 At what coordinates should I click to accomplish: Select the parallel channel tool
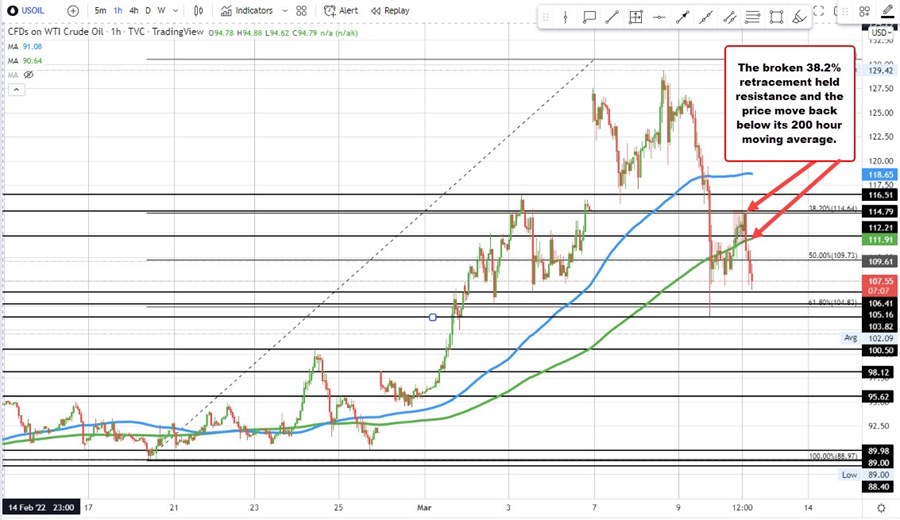pos(730,17)
